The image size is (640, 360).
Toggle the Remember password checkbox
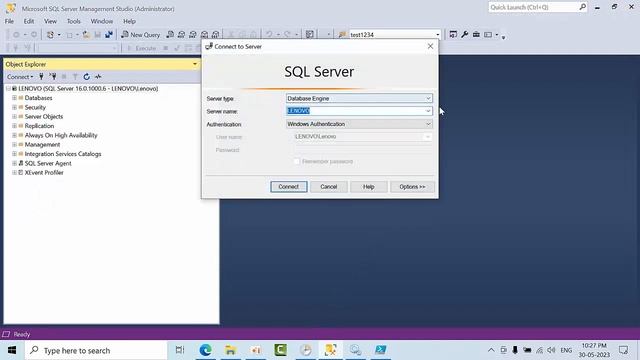point(297,161)
